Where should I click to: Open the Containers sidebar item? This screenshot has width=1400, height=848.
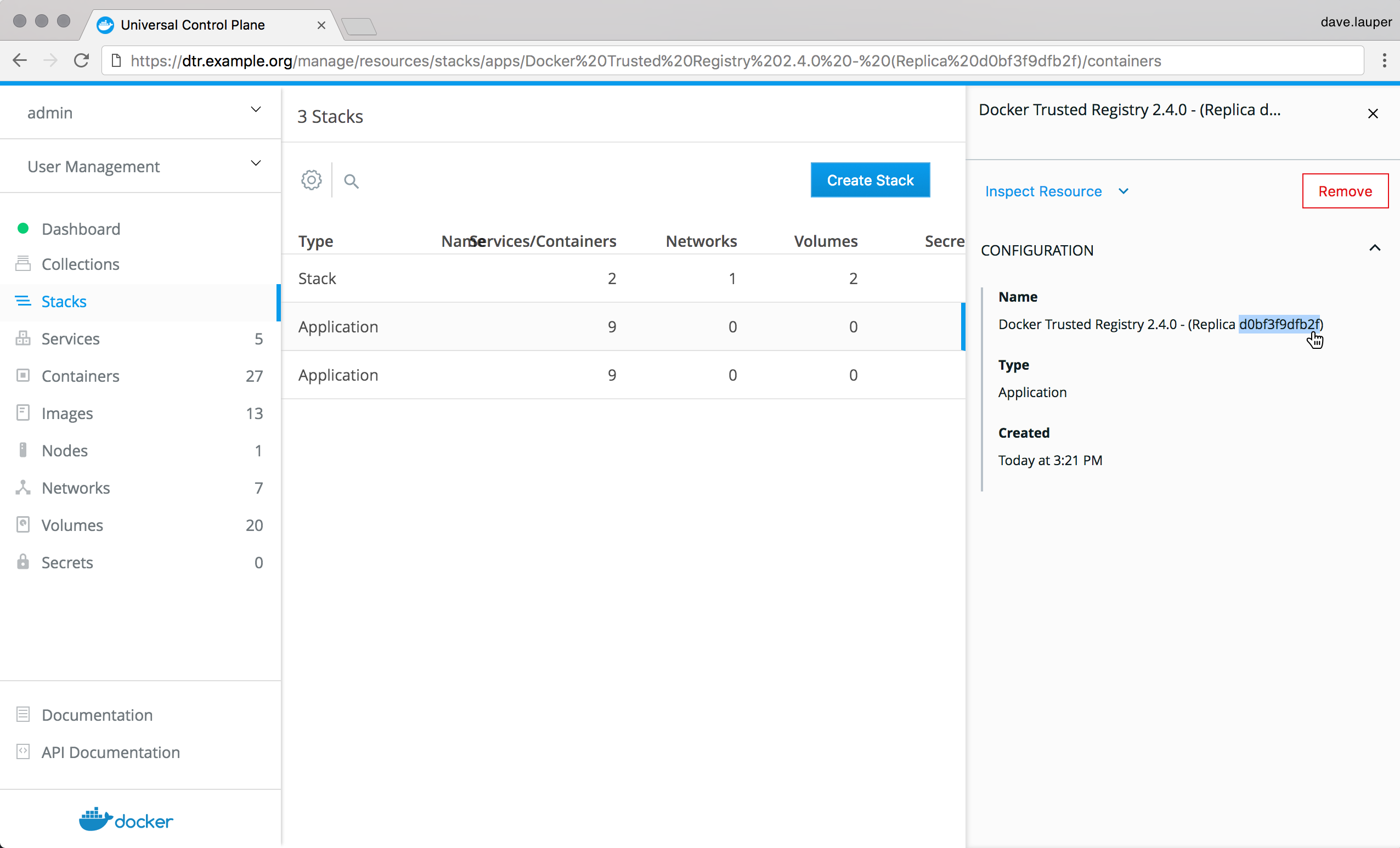80,376
